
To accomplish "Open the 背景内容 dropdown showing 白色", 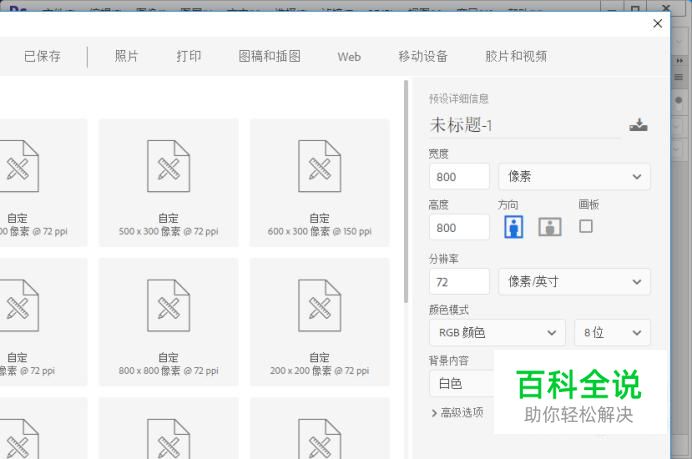I will coord(462,384).
